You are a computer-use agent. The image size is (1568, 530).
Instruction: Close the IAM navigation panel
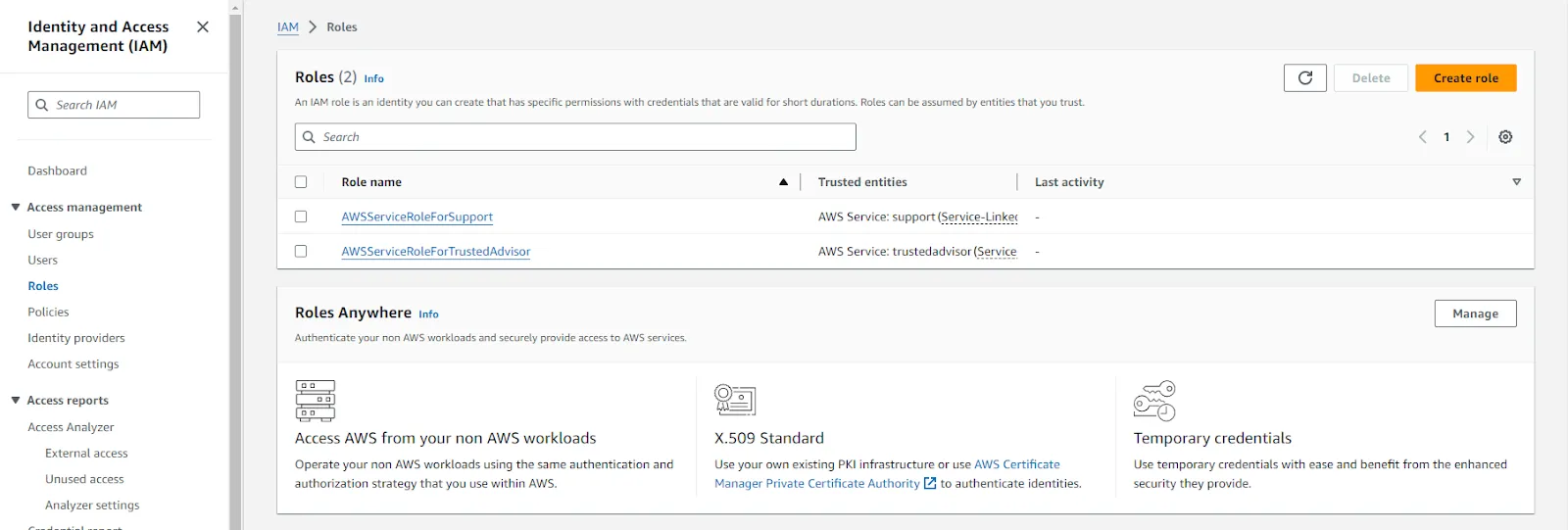coord(203,27)
